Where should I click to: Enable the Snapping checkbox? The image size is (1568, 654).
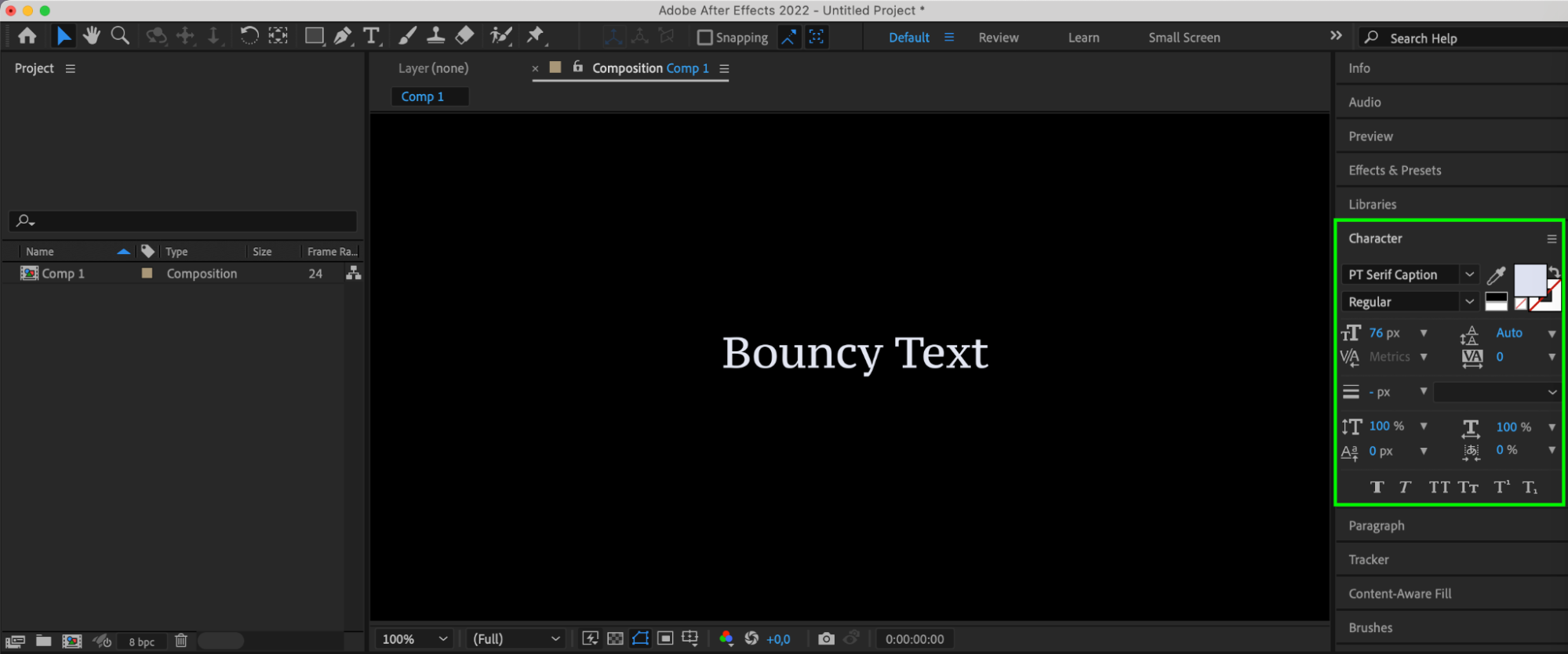coord(704,38)
